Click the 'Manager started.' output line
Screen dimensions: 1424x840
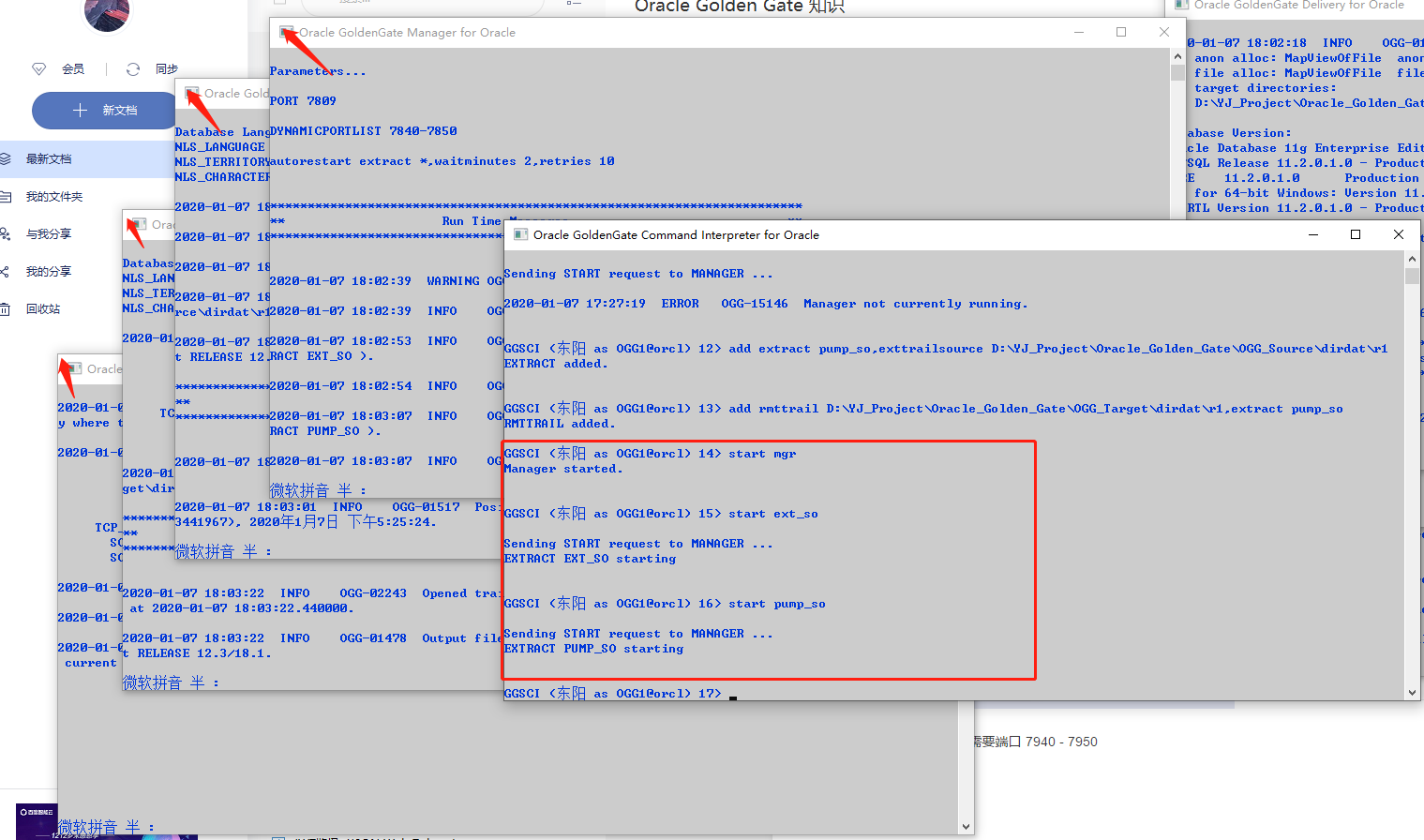[x=563, y=469]
